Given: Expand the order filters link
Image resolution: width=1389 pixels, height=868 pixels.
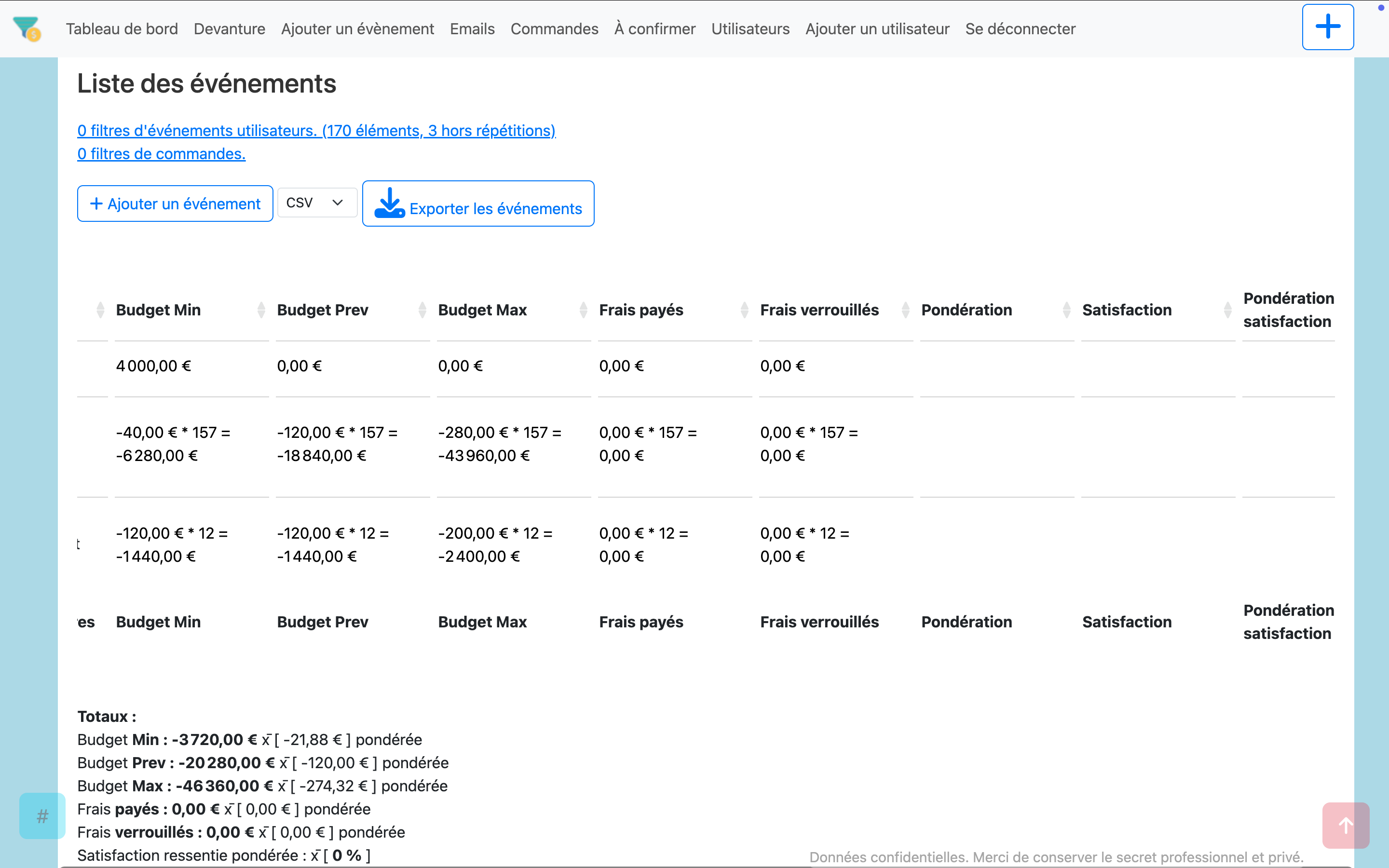Looking at the screenshot, I should 161,154.
